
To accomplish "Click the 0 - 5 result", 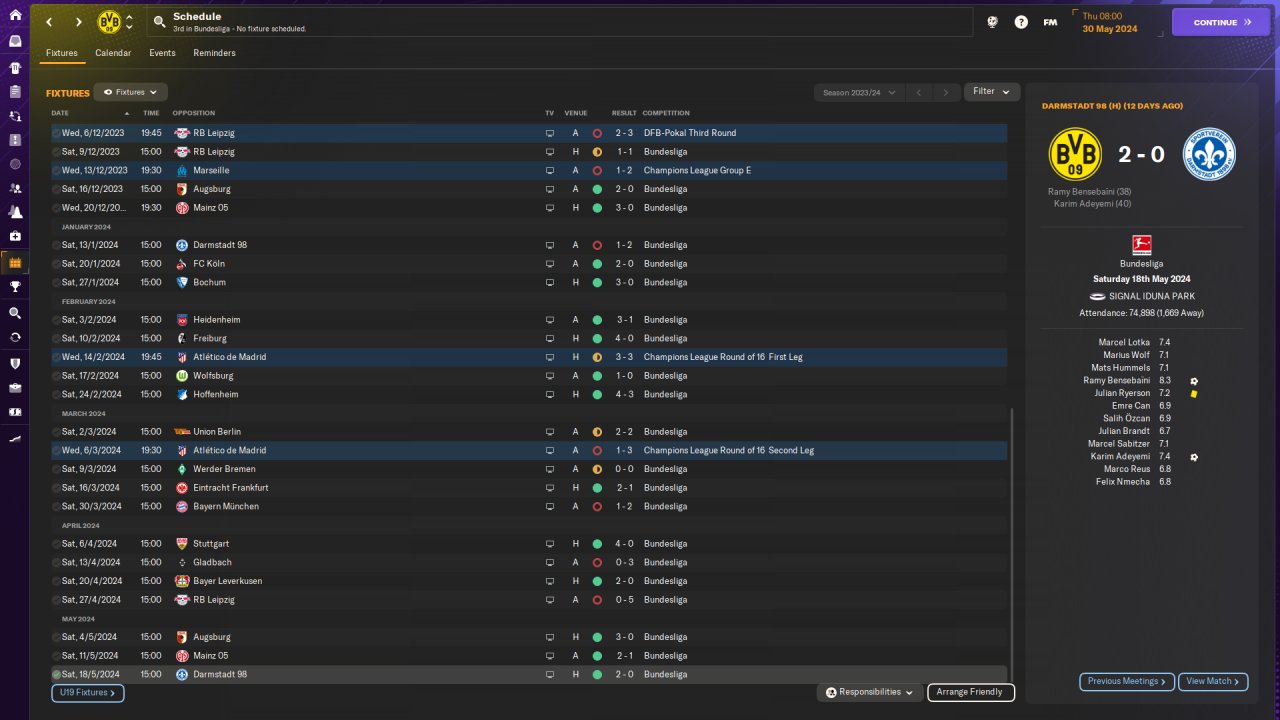I will pyautogui.click(x=625, y=600).
